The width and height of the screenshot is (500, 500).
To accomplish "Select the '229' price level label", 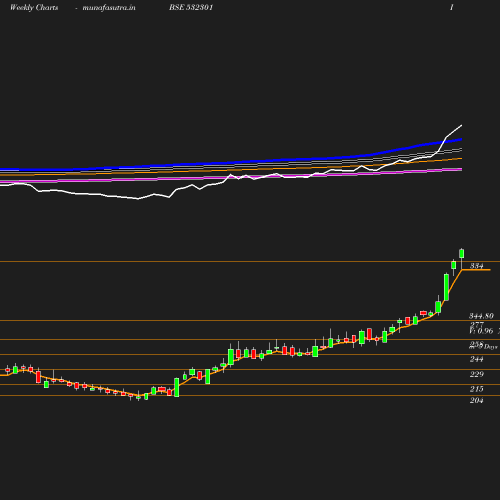I will click(477, 374).
